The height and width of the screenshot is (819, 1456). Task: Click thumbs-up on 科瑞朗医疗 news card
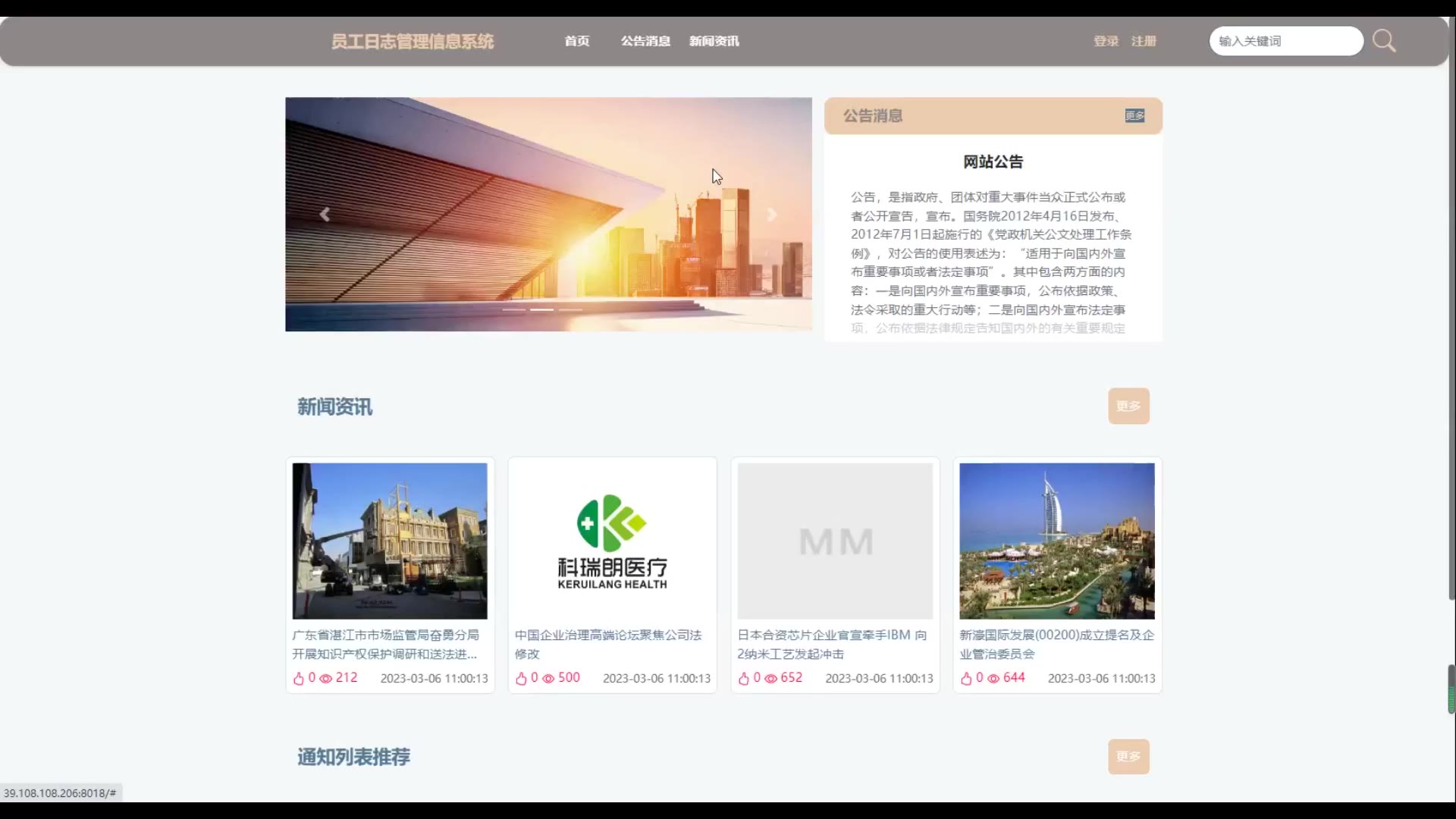coord(521,679)
